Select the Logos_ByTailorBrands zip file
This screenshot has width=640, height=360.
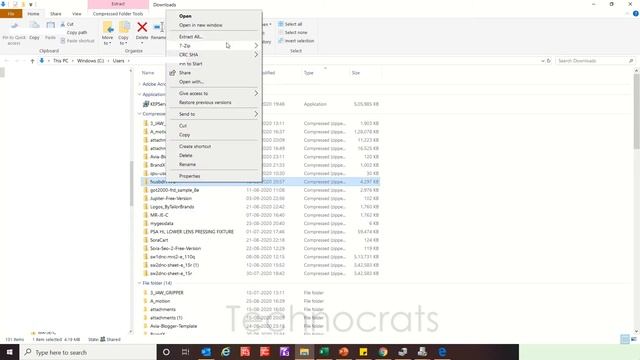(x=172, y=207)
